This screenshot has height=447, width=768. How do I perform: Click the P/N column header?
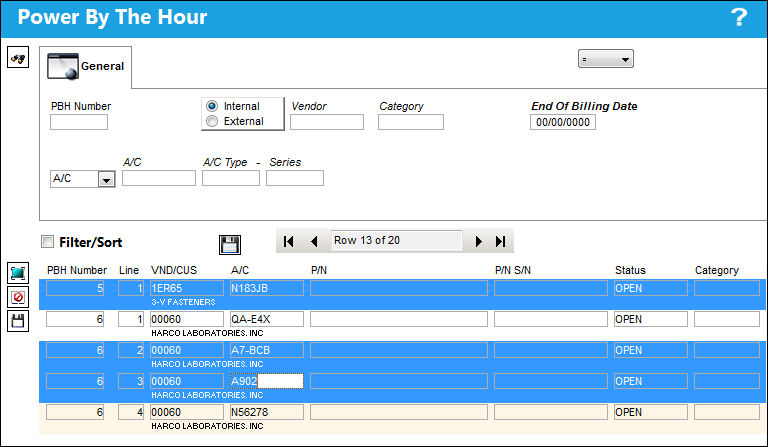tap(319, 270)
